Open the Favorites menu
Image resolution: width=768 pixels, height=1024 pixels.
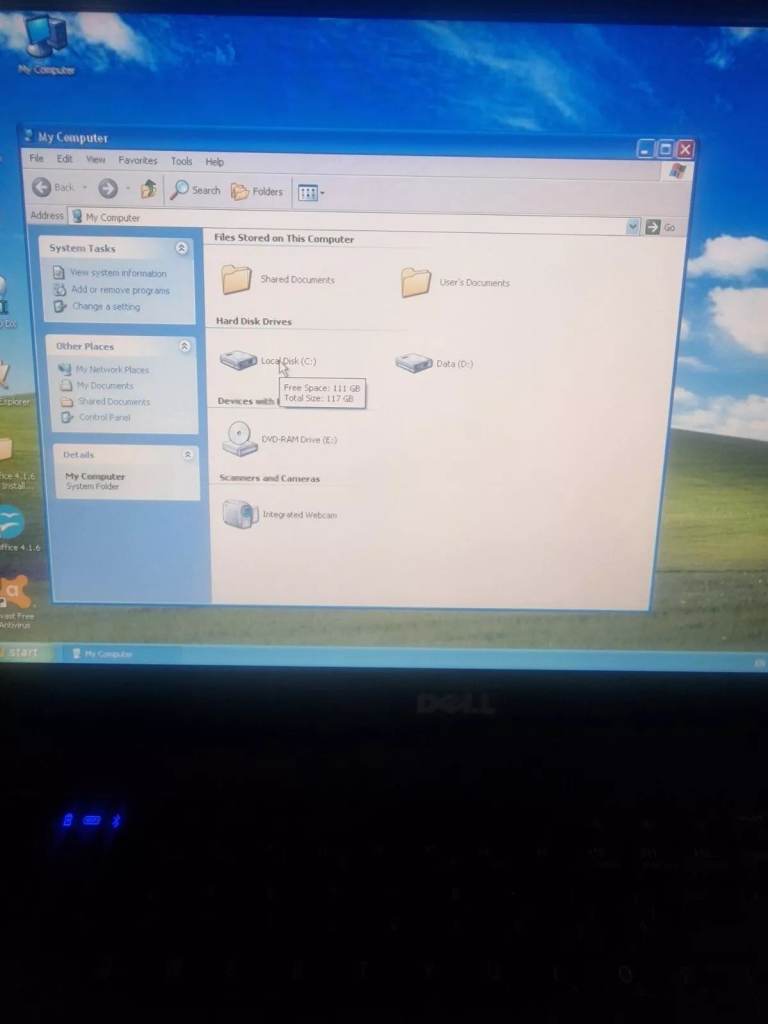137,160
